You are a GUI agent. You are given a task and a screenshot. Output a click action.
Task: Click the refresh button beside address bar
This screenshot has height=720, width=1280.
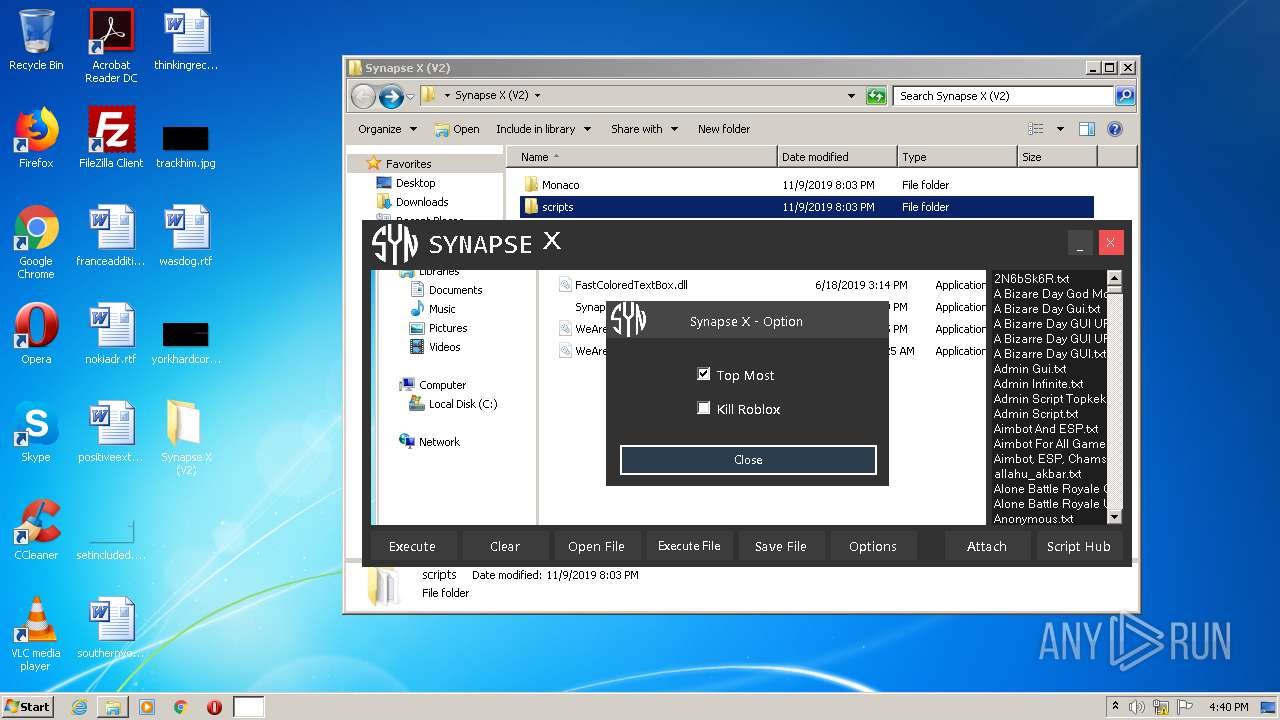876,96
